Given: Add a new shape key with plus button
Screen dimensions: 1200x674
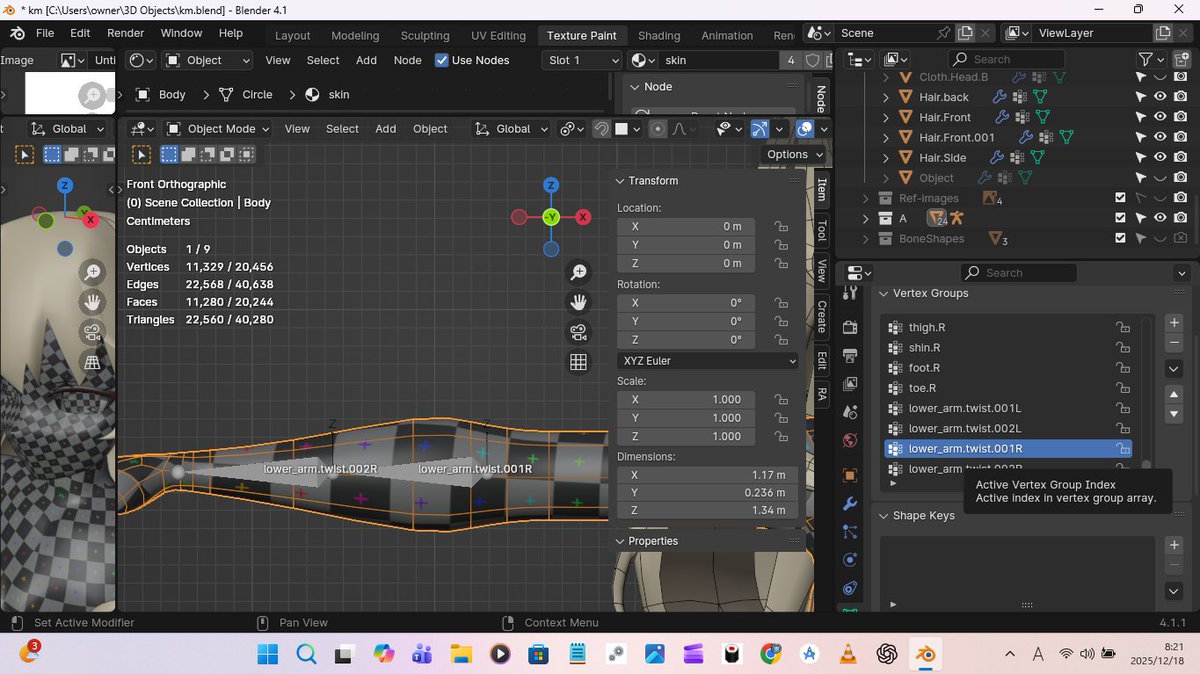Looking at the screenshot, I should 1174,545.
